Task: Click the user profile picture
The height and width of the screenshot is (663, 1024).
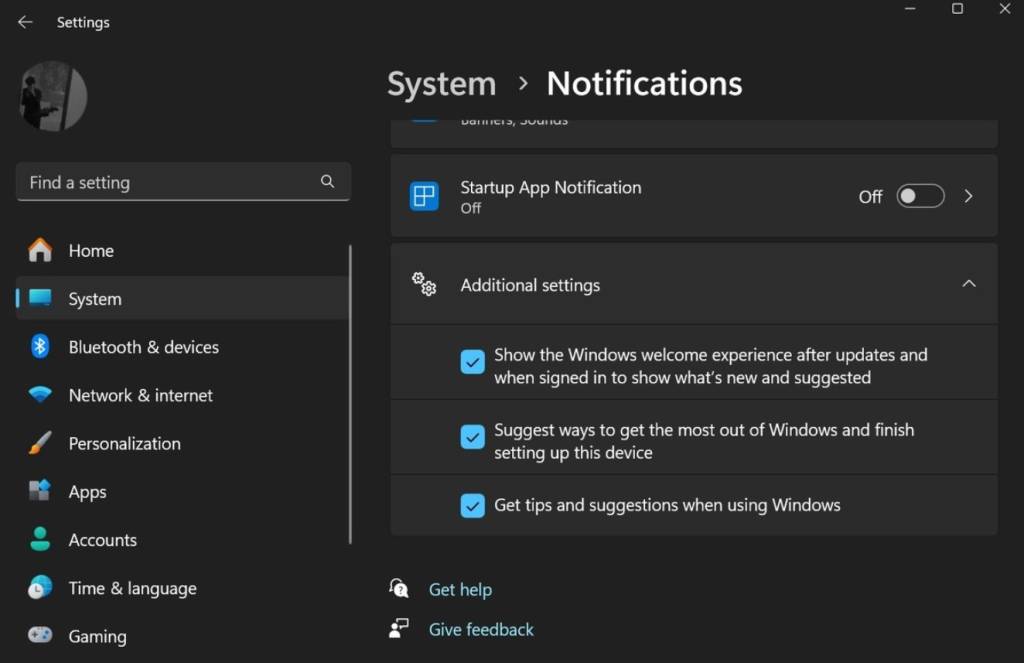Action: coord(53,96)
